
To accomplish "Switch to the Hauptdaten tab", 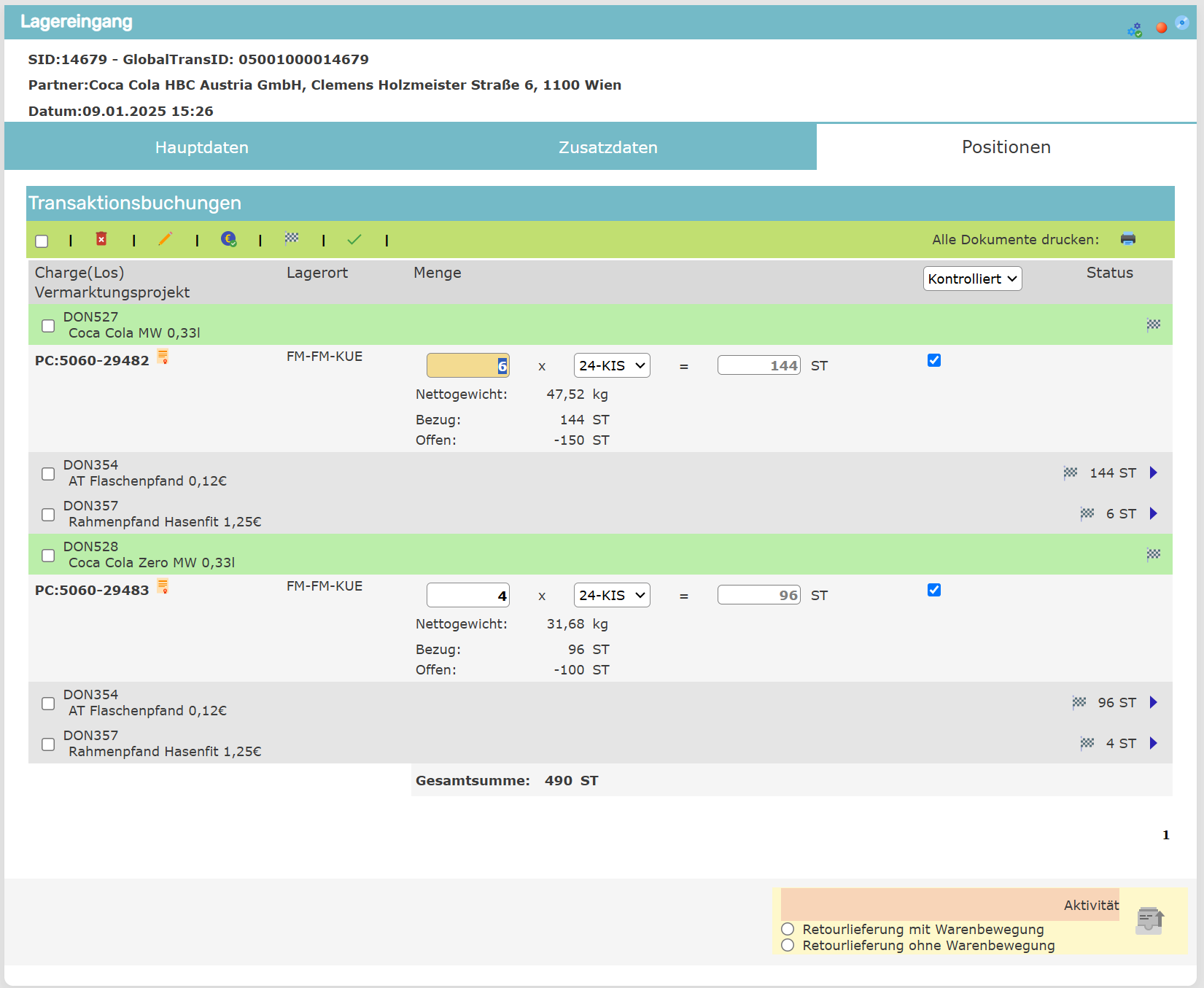I will tap(202, 147).
